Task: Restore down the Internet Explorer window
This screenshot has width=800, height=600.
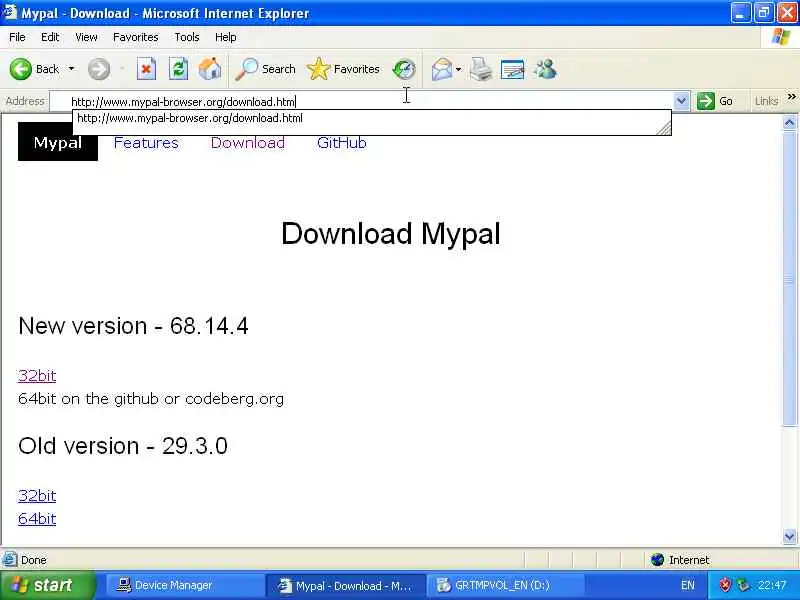Action: (764, 13)
